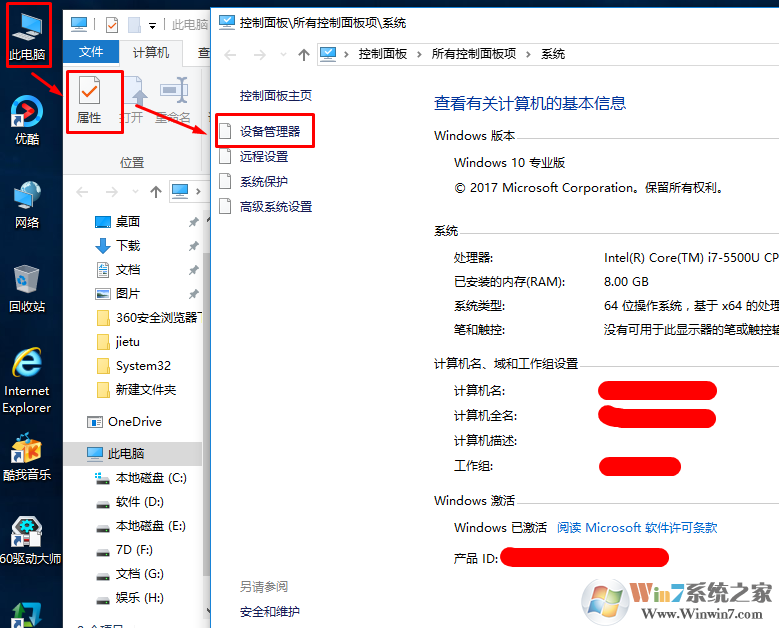The image size is (779, 628).
Task: Open the 此电脑 desktop icon
Action: pos(28,36)
